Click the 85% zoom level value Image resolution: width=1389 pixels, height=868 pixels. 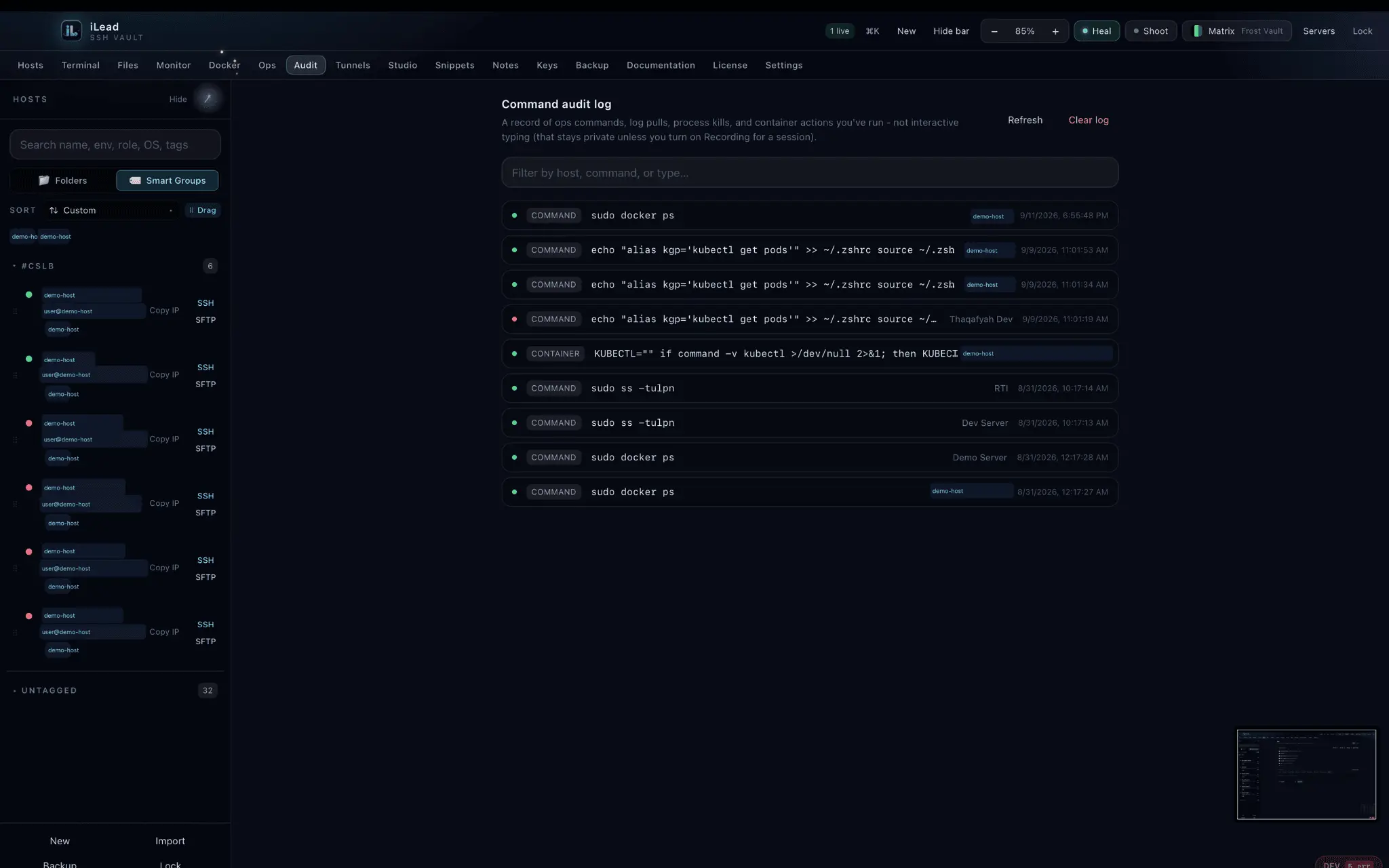(x=1024, y=31)
